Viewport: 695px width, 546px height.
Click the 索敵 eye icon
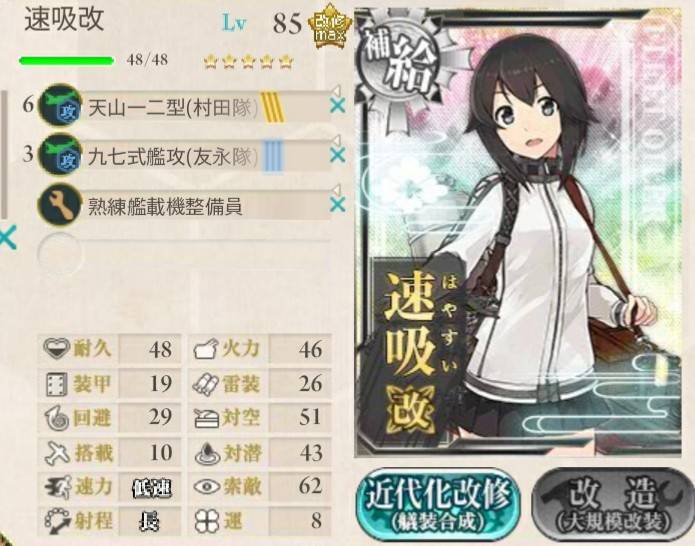(x=207, y=487)
